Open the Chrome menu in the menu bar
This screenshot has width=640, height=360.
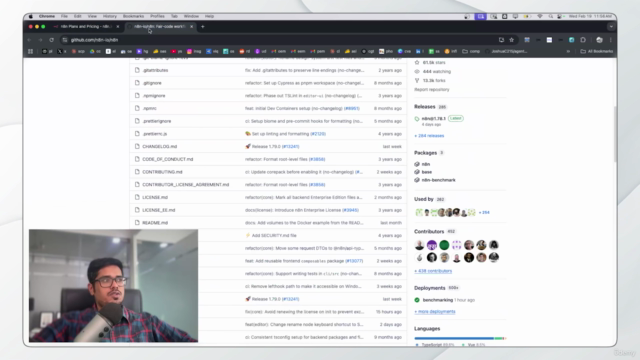47,16
